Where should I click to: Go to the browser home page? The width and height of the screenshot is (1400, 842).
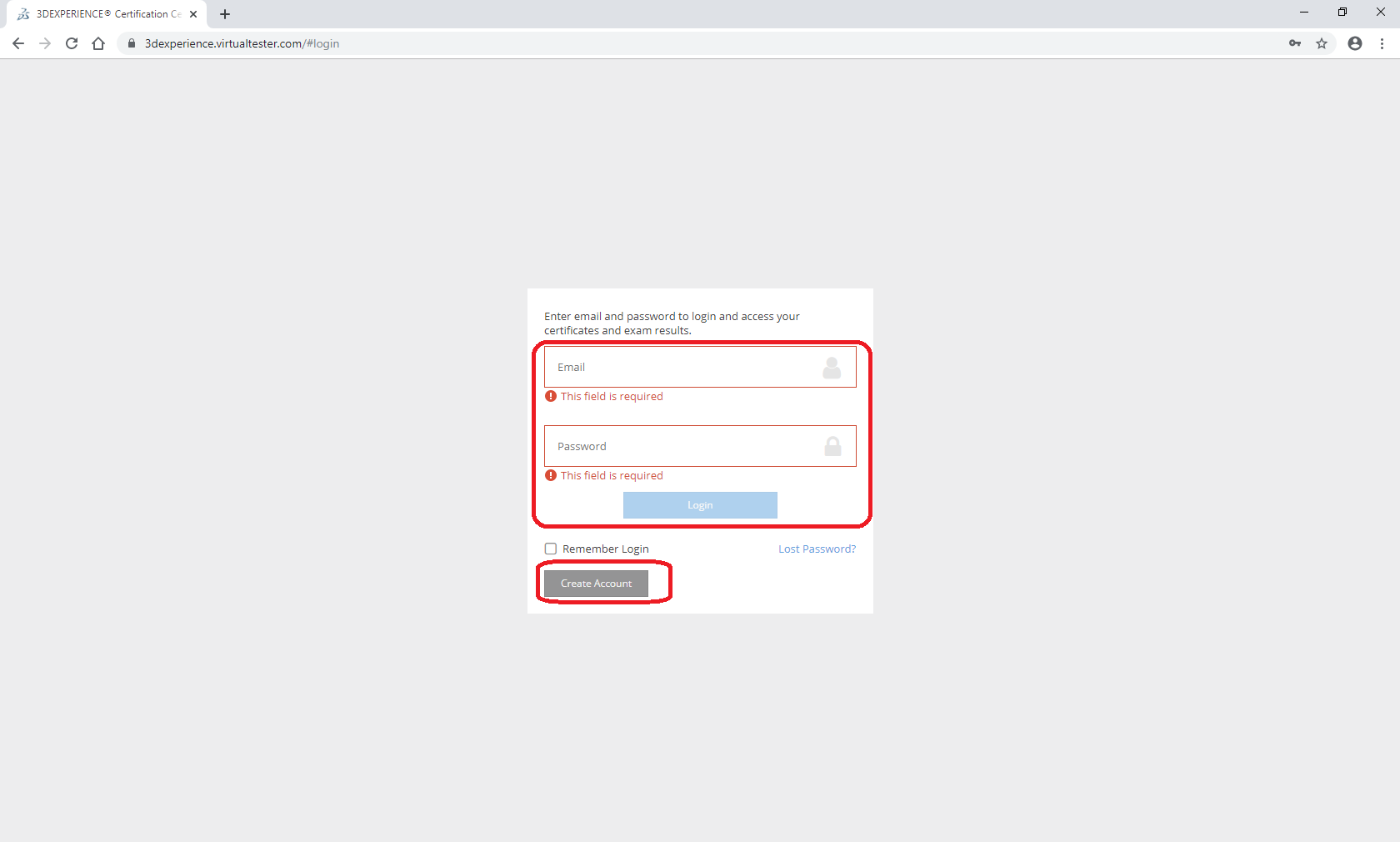pos(98,43)
